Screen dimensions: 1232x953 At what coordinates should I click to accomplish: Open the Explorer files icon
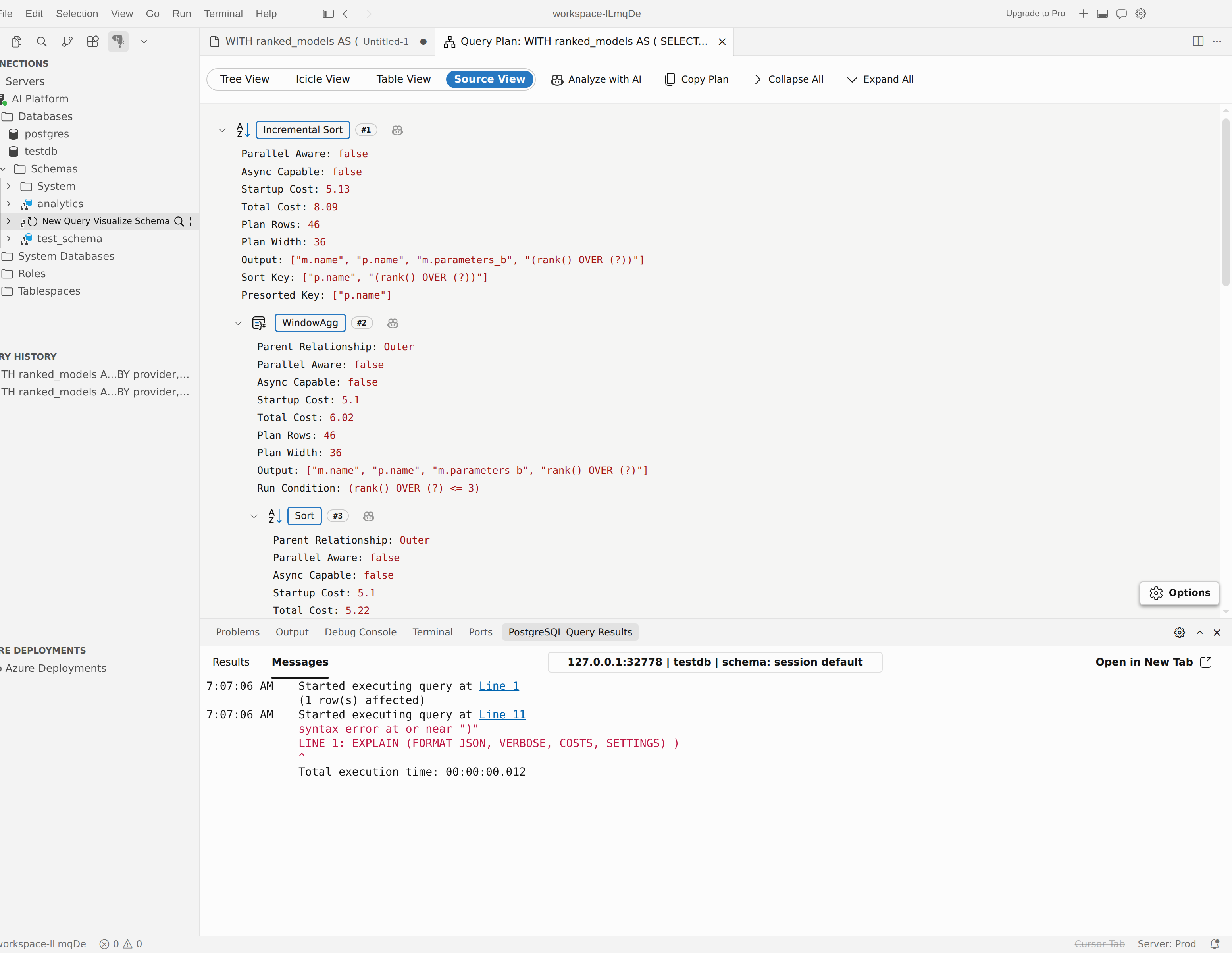pos(16,41)
